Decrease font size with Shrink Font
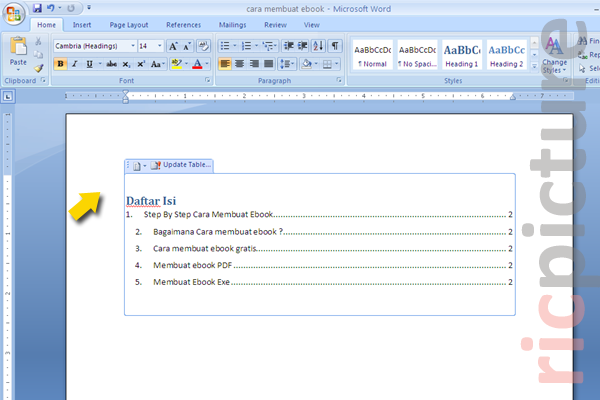Image resolution: width=600 pixels, height=400 pixels. (187, 46)
